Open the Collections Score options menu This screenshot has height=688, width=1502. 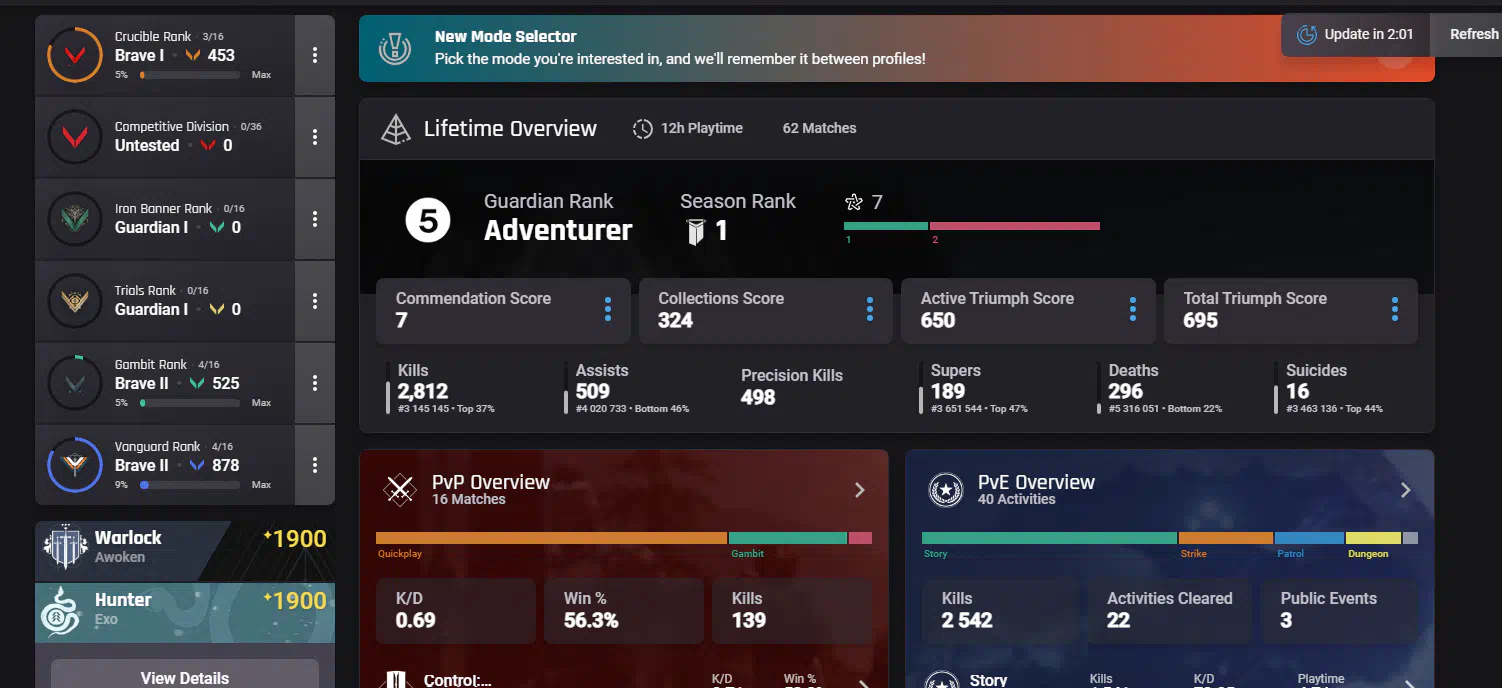coord(870,310)
